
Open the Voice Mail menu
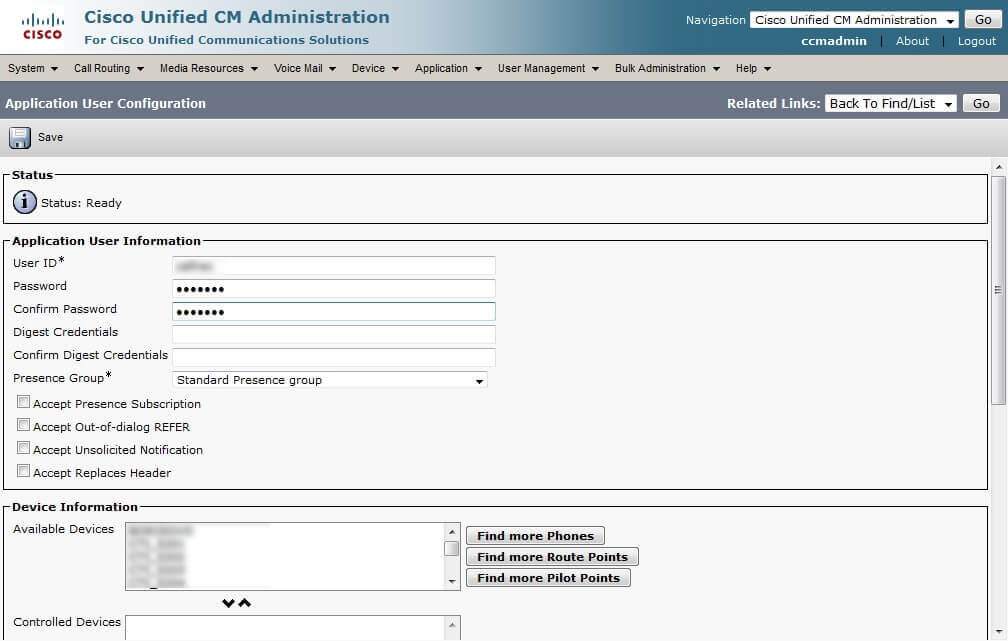pos(305,68)
